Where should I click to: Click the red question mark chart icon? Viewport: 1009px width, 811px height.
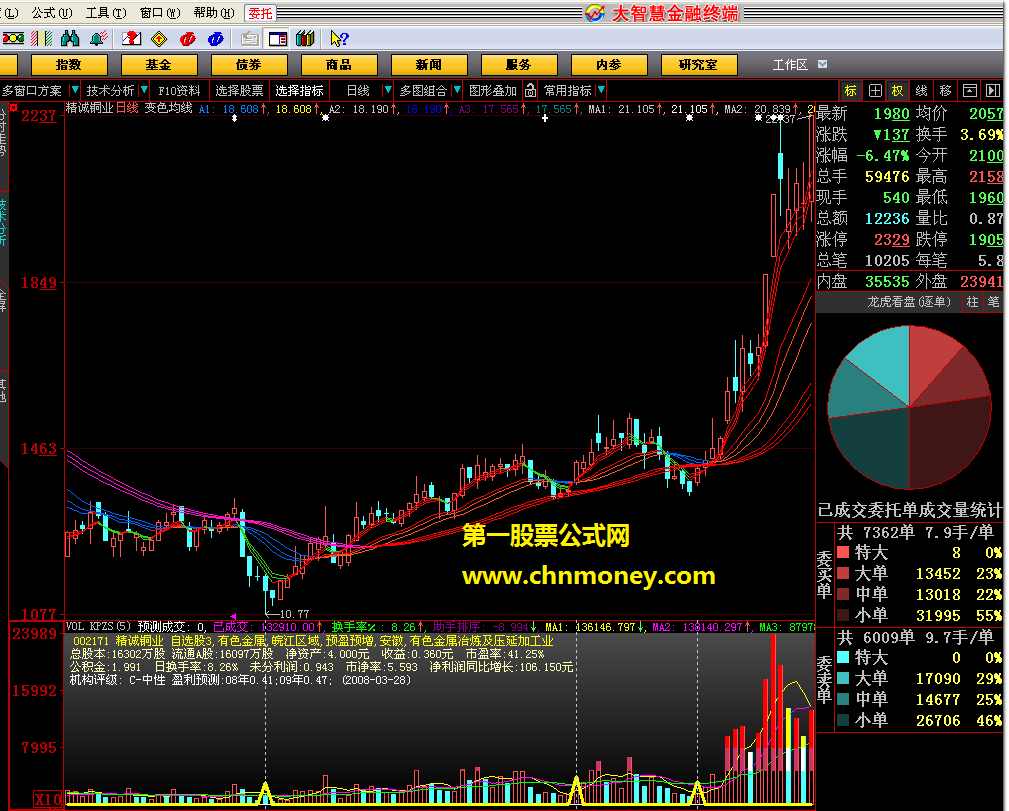pos(131,39)
